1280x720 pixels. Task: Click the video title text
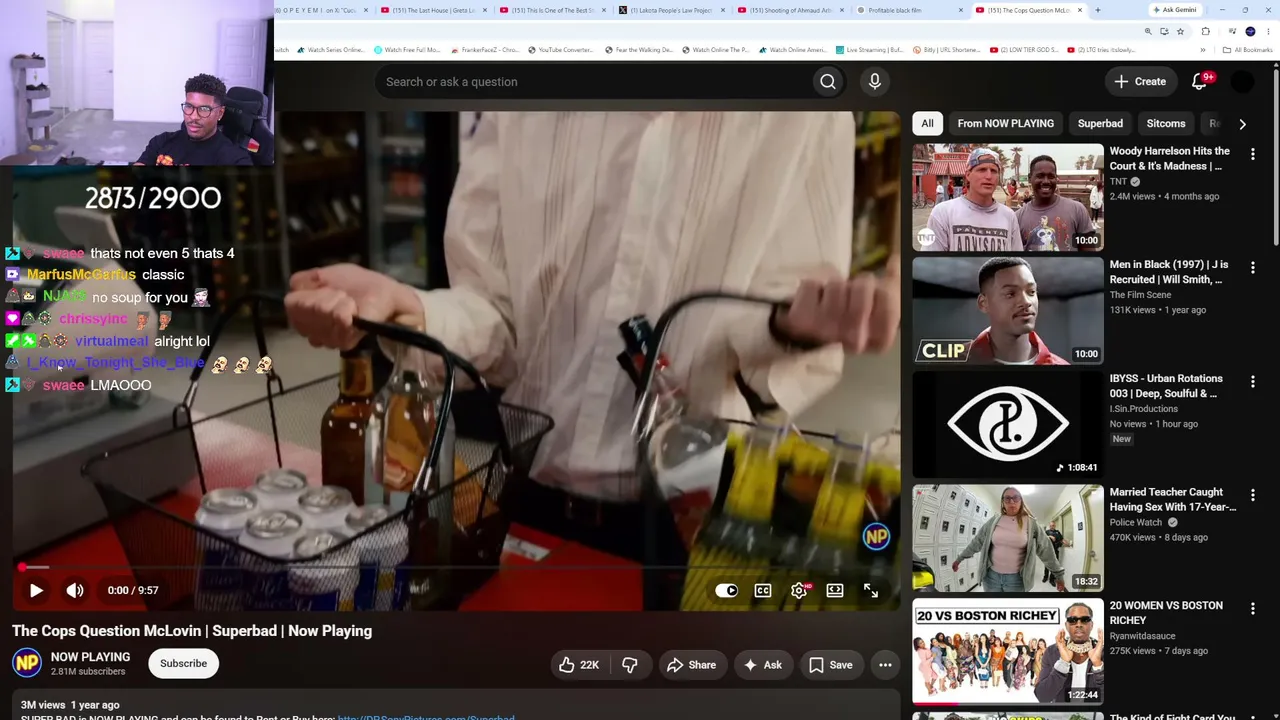[x=192, y=631]
